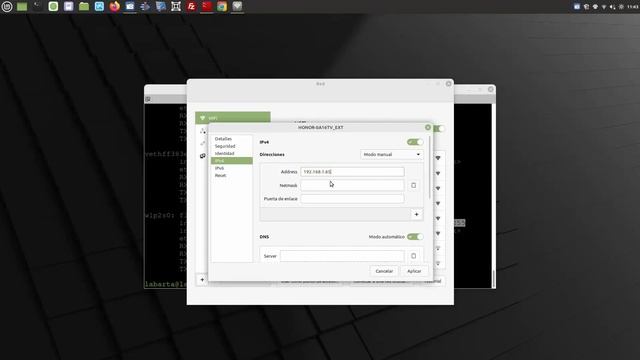Click the clock in the top panel
The image size is (640, 360).
(633, 7)
